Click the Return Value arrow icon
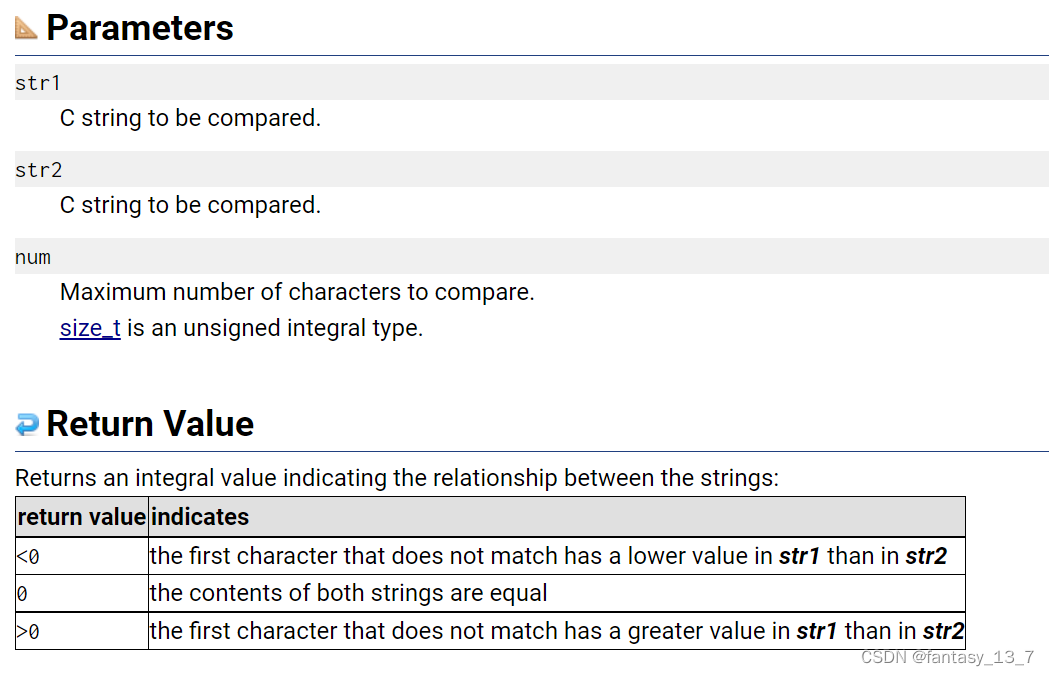This screenshot has width=1049, height=676. pos(27,424)
